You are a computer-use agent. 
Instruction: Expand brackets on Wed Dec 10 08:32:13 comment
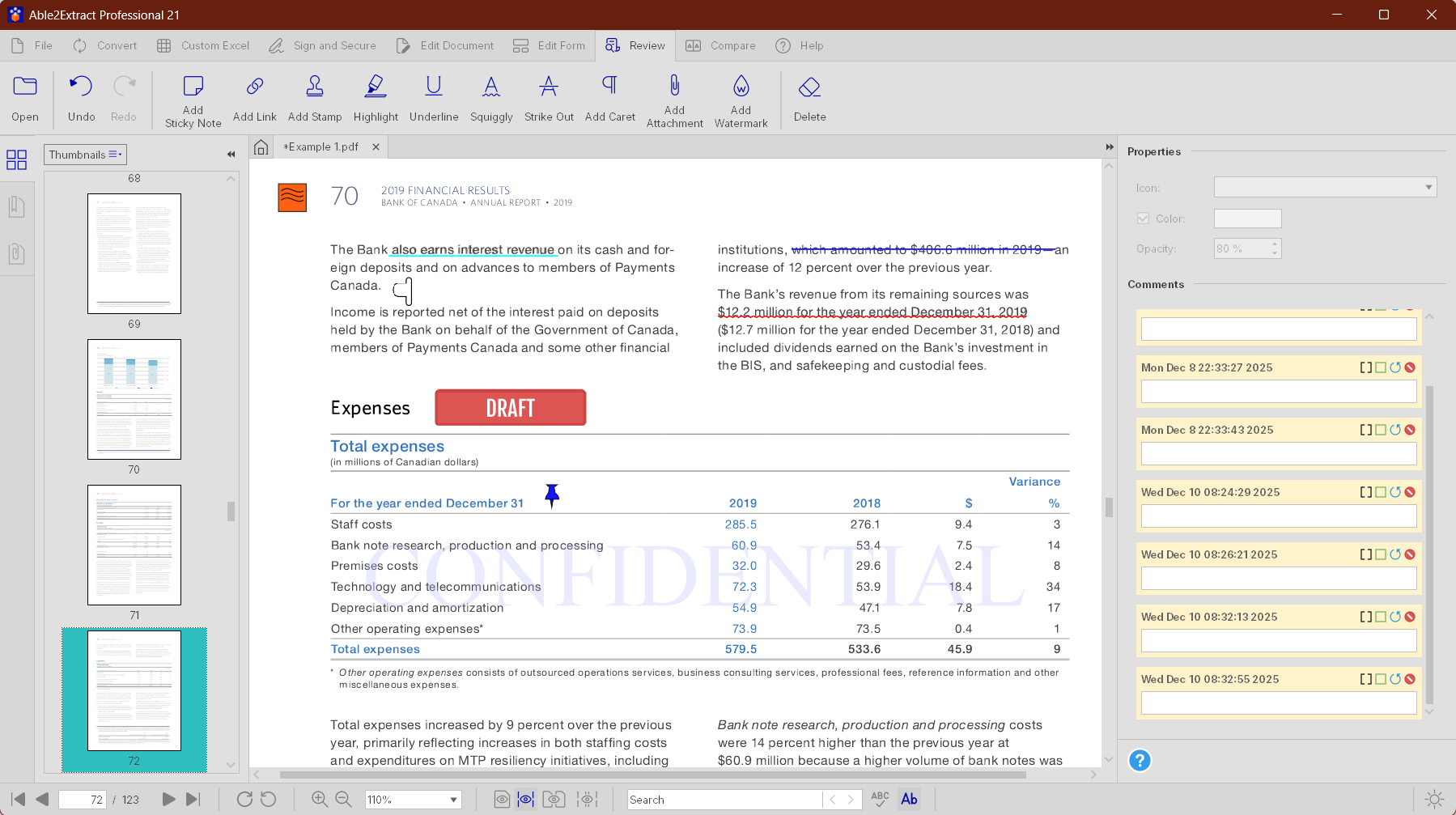1366,617
